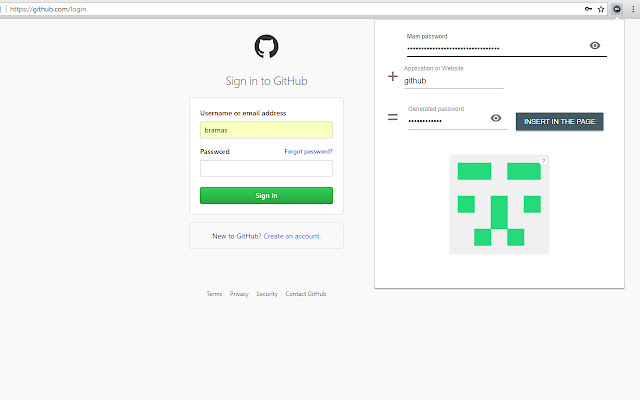
Task: Click the 'Username or email address' label
Action: click(243, 113)
